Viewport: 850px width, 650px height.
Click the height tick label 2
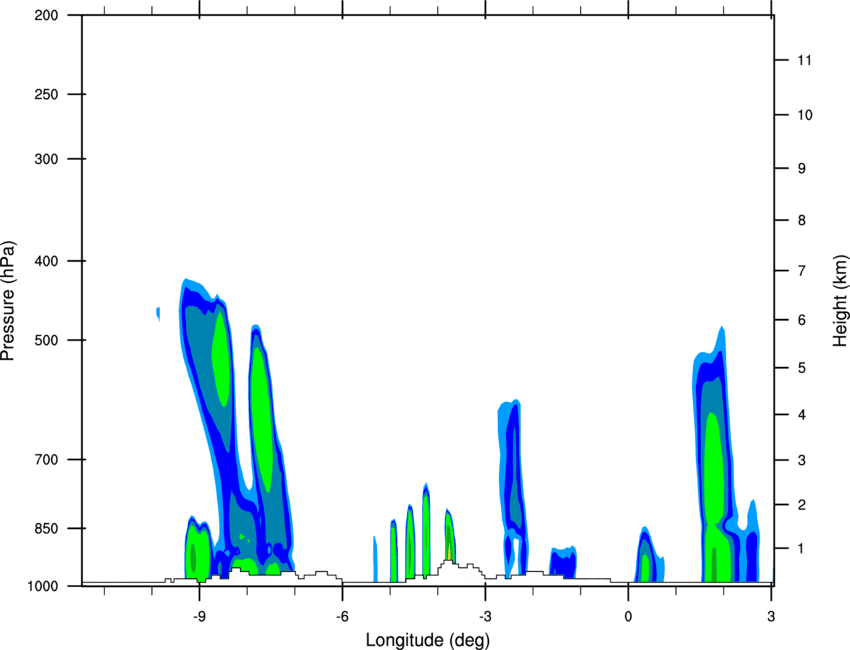(802, 505)
